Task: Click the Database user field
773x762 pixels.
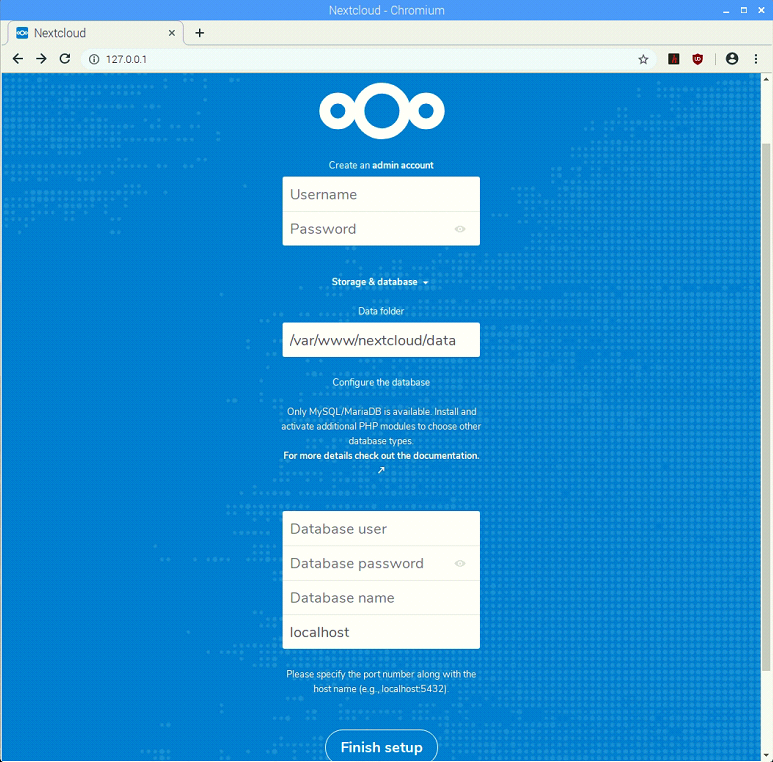Action: tap(381, 528)
